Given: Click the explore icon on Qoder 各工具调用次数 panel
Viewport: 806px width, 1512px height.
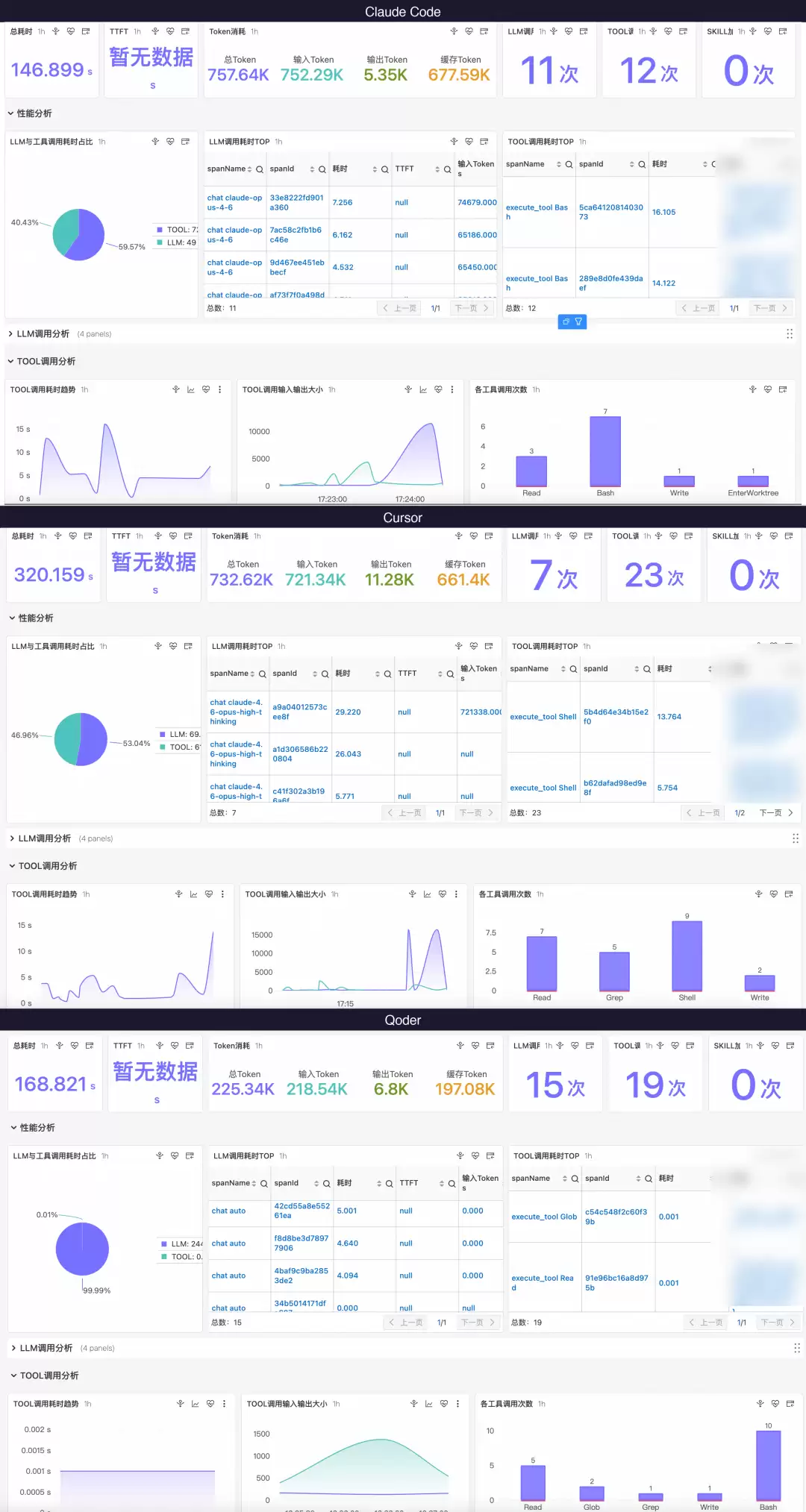Looking at the screenshot, I should [760, 1403].
